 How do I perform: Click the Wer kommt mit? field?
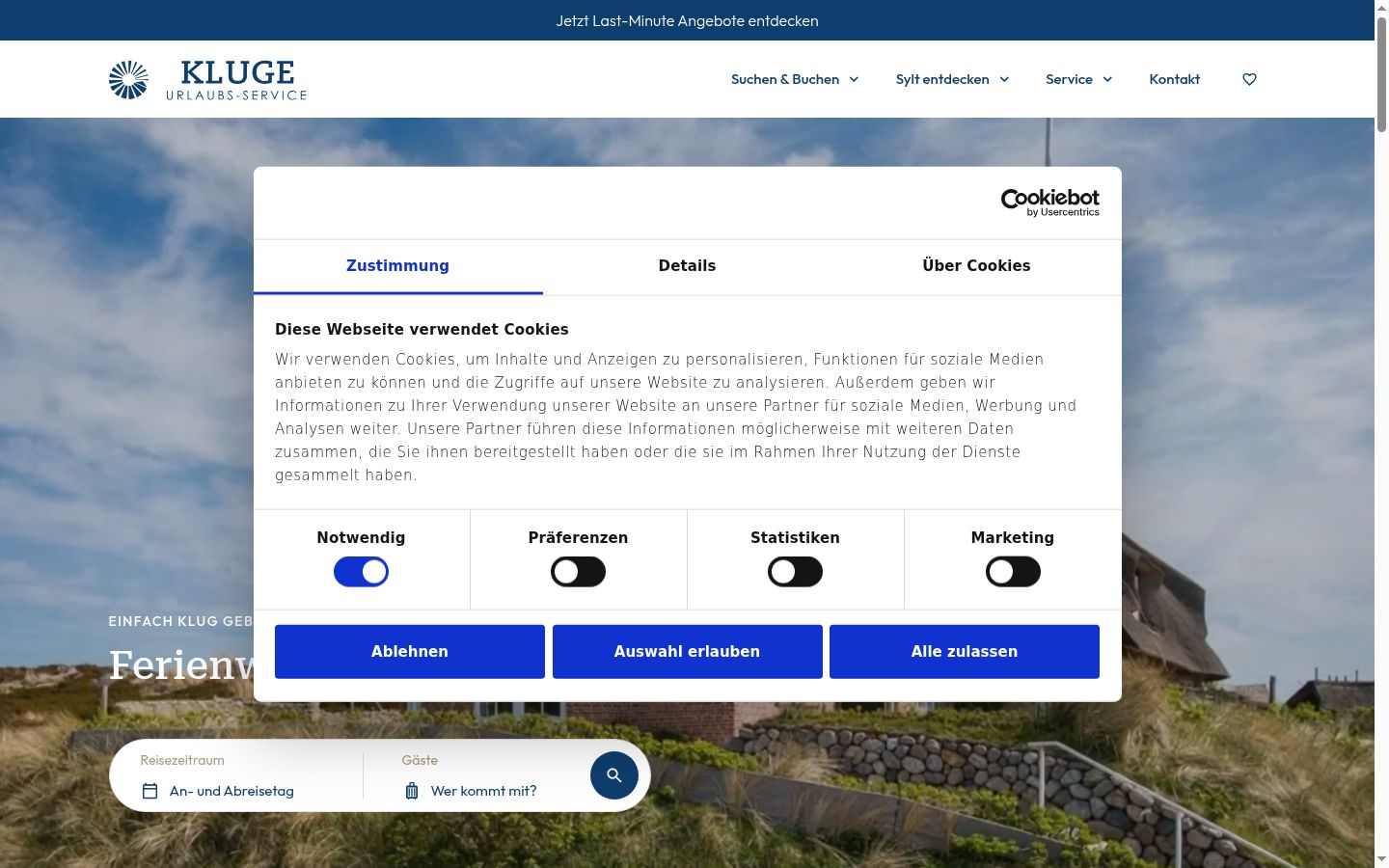pos(483,791)
